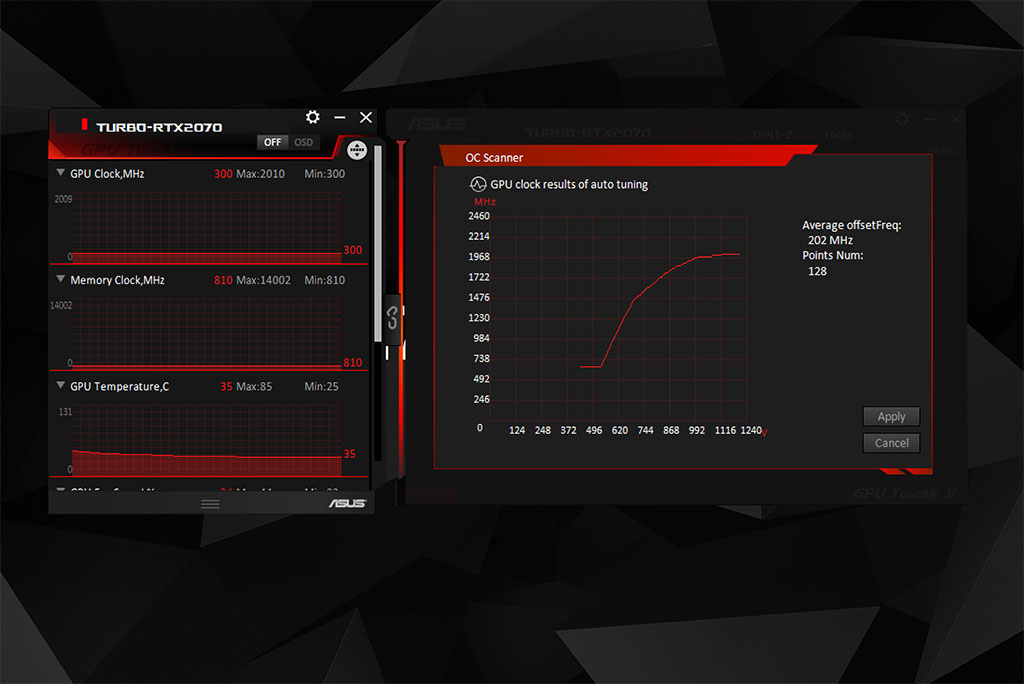Click the TURBO-RTX2070 title text
This screenshot has width=1024, height=684.
click(159, 127)
